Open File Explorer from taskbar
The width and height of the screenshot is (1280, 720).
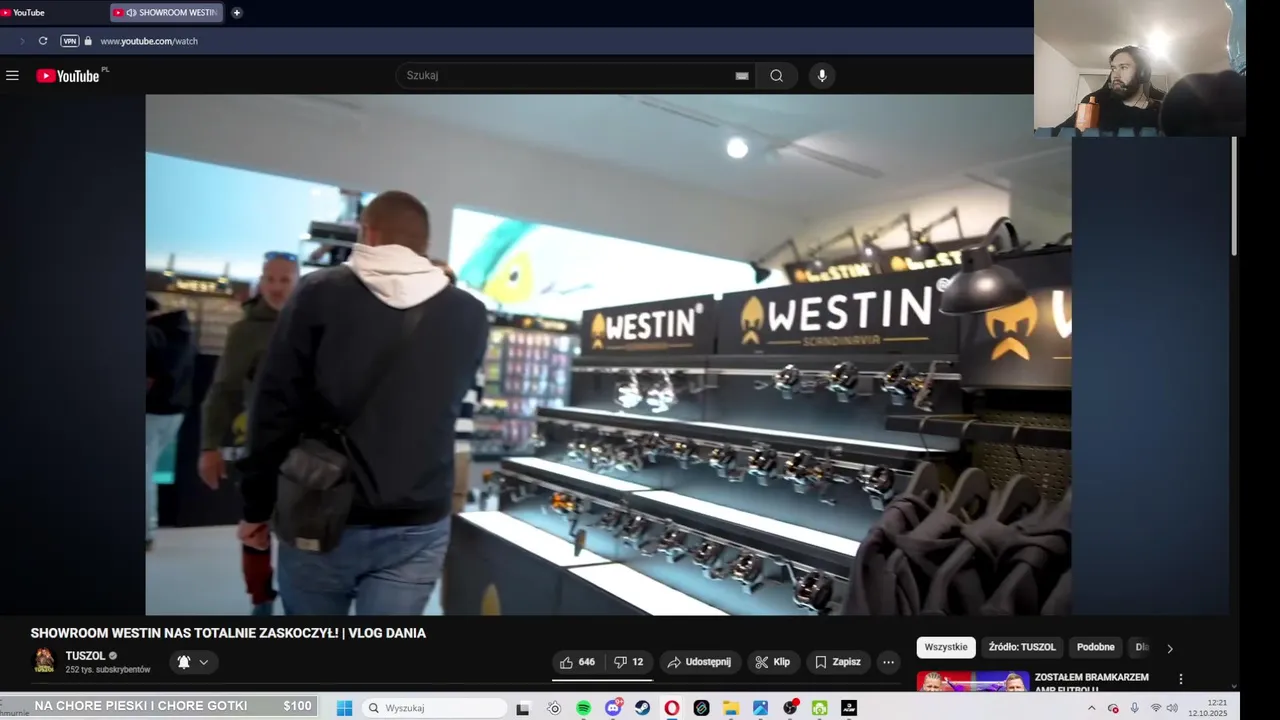[x=731, y=708]
